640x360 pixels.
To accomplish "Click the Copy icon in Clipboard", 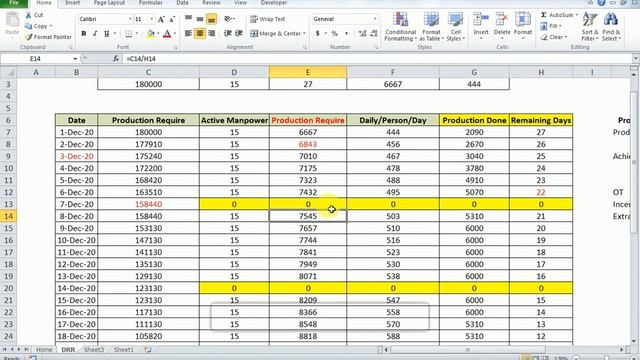I will (x=28, y=26).
